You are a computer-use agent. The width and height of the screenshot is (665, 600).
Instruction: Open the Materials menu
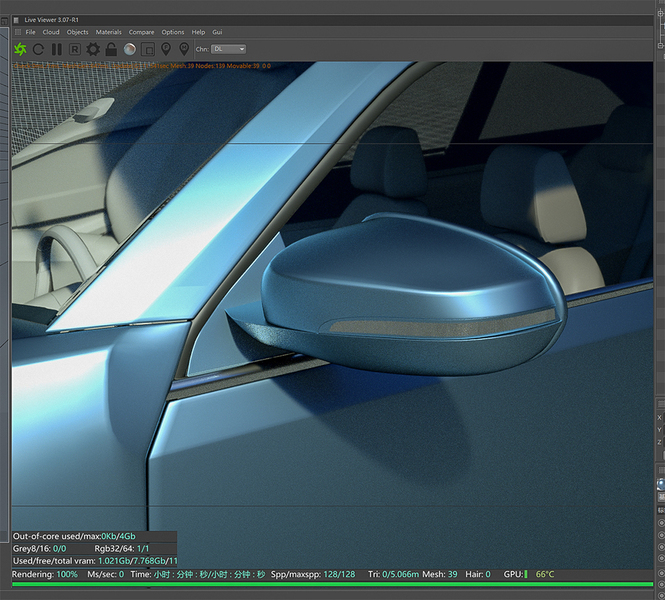coord(109,32)
